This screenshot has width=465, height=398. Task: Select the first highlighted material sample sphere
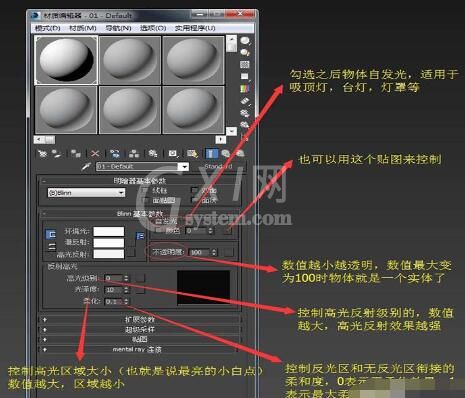click(x=66, y=60)
